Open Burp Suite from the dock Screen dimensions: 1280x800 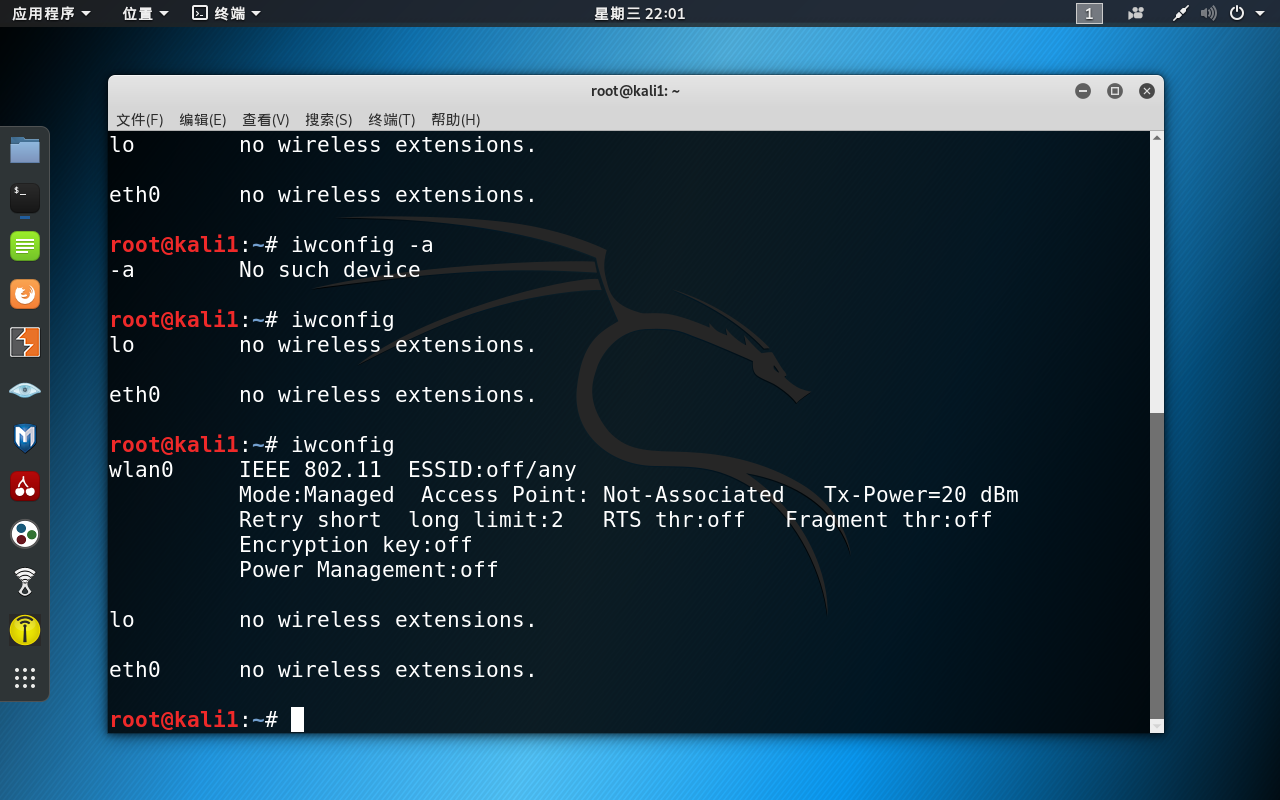25,342
